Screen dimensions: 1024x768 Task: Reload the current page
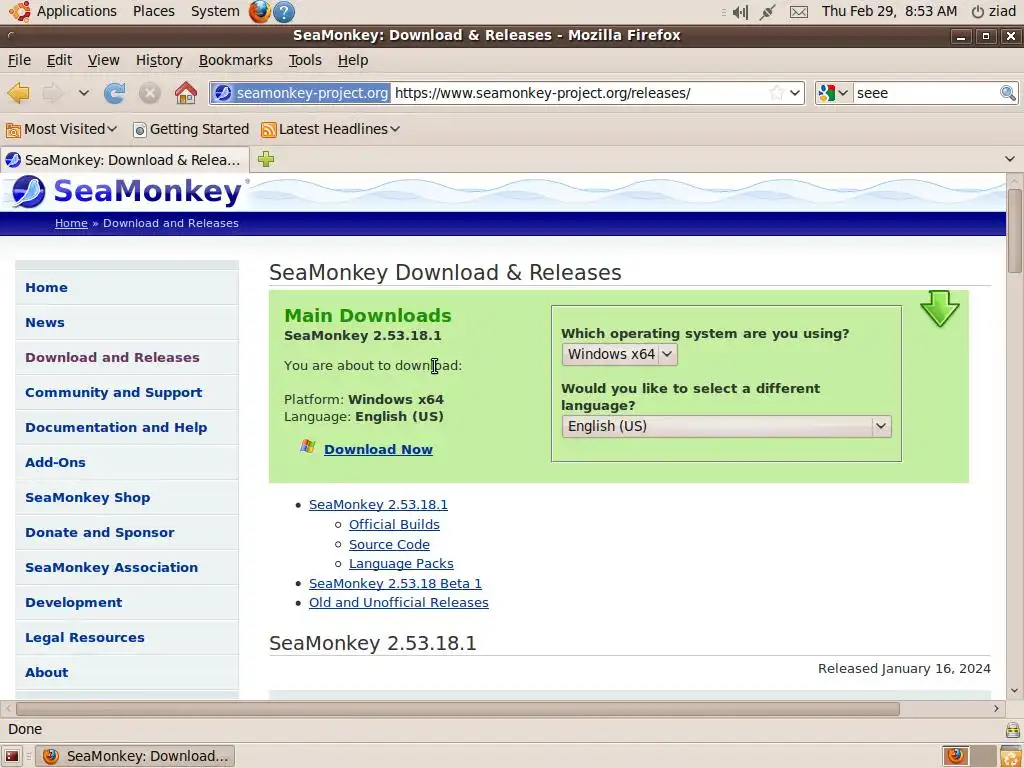pyautogui.click(x=114, y=93)
